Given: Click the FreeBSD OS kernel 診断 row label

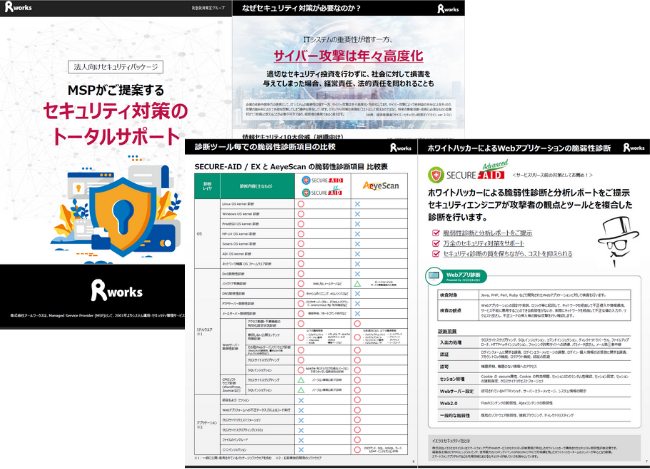Looking at the screenshot, I should (x=240, y=224).
